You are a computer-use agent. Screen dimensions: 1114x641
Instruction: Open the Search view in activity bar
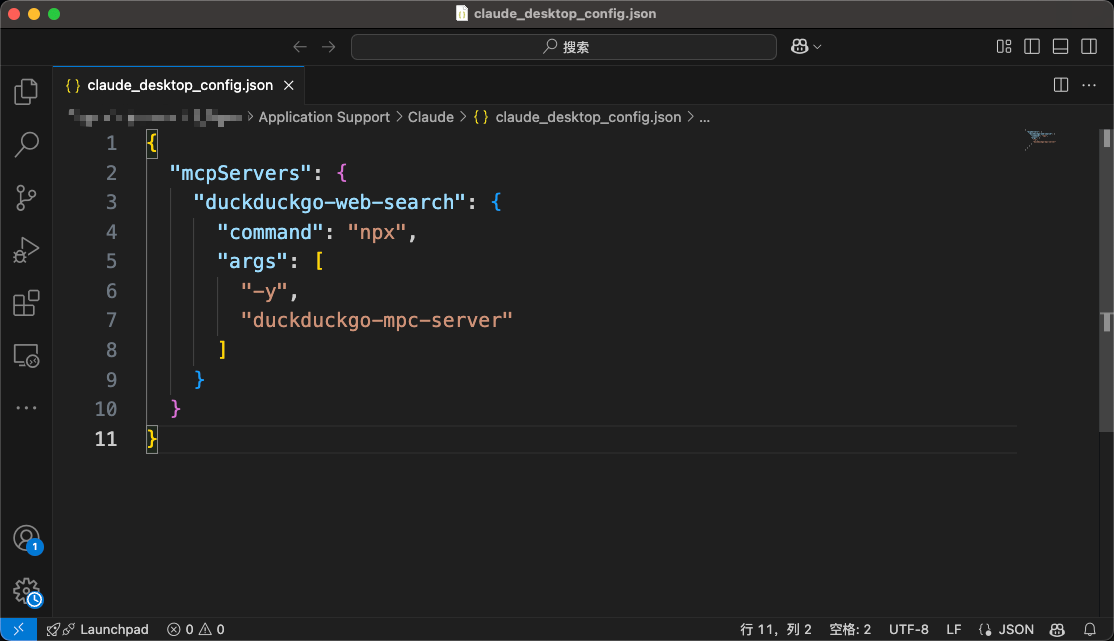coord(26,145)
